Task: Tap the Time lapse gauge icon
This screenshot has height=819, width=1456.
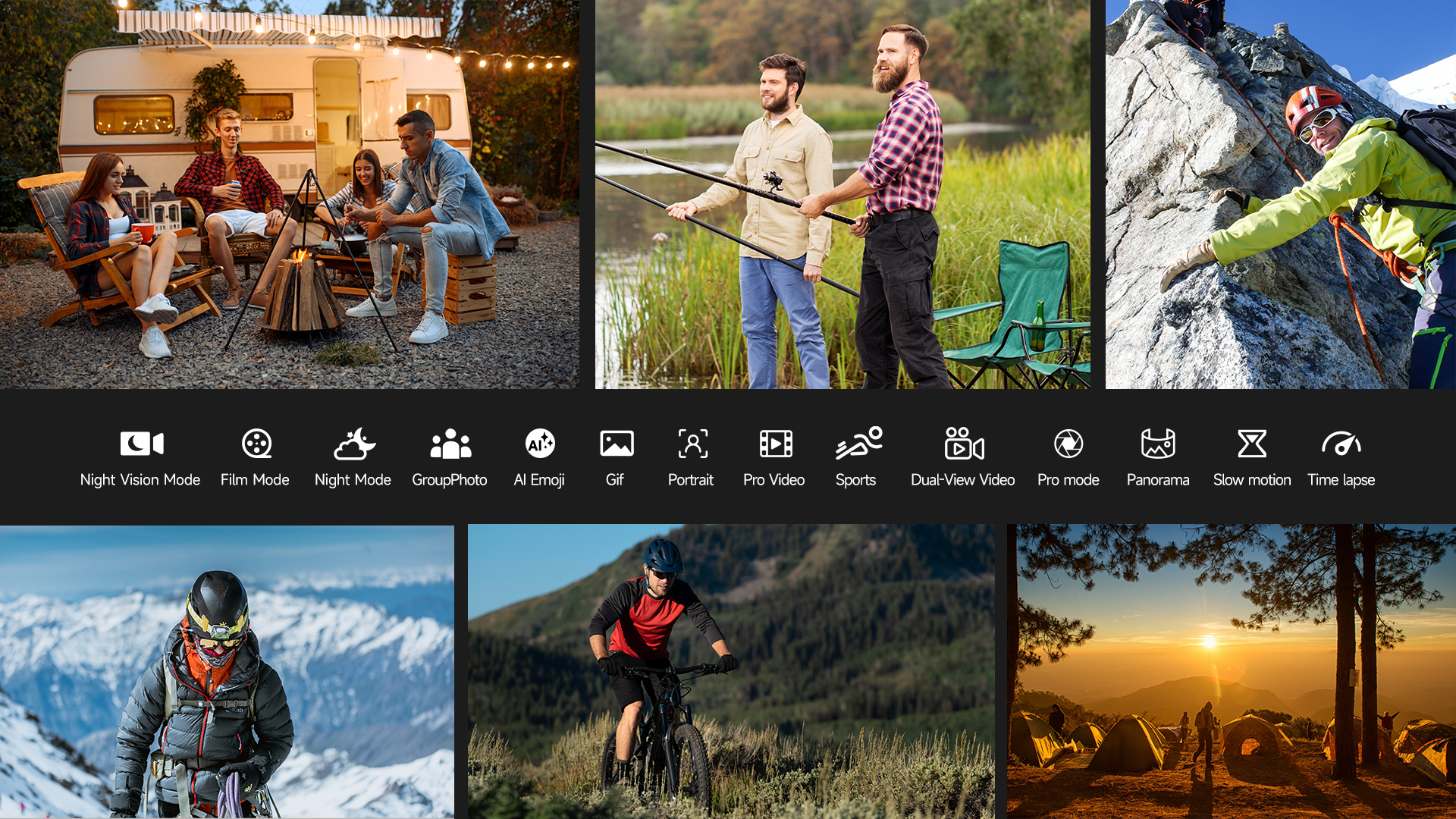Action: pos(1341,444)
